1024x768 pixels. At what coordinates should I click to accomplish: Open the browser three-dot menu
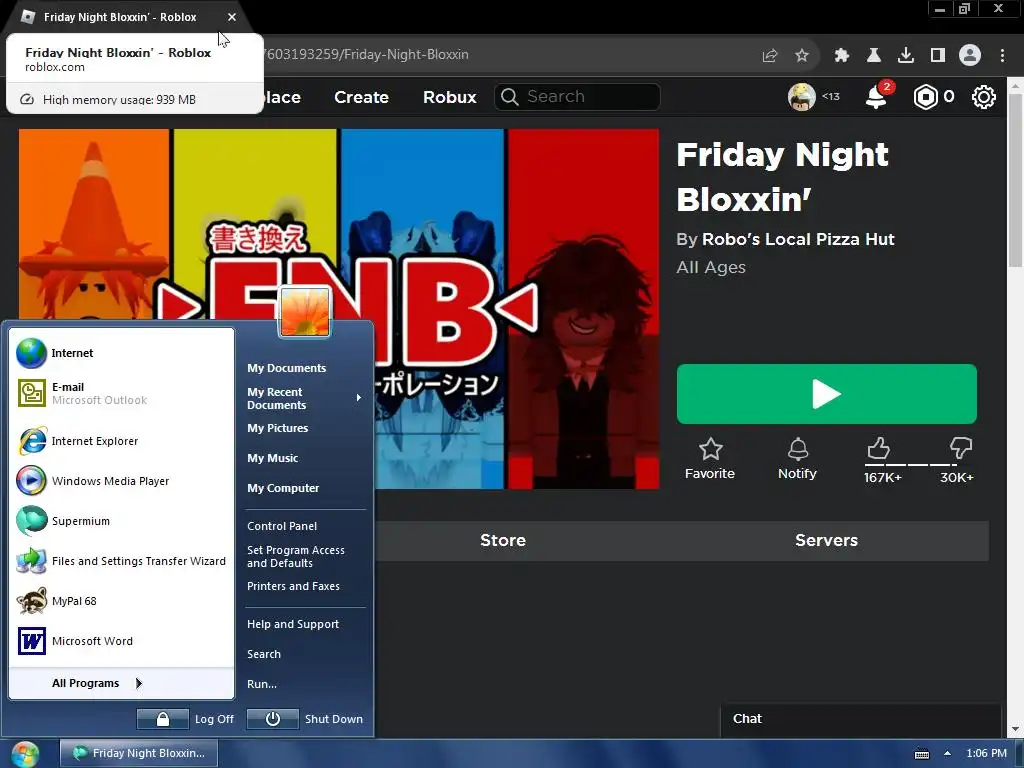pos(1002,56)
